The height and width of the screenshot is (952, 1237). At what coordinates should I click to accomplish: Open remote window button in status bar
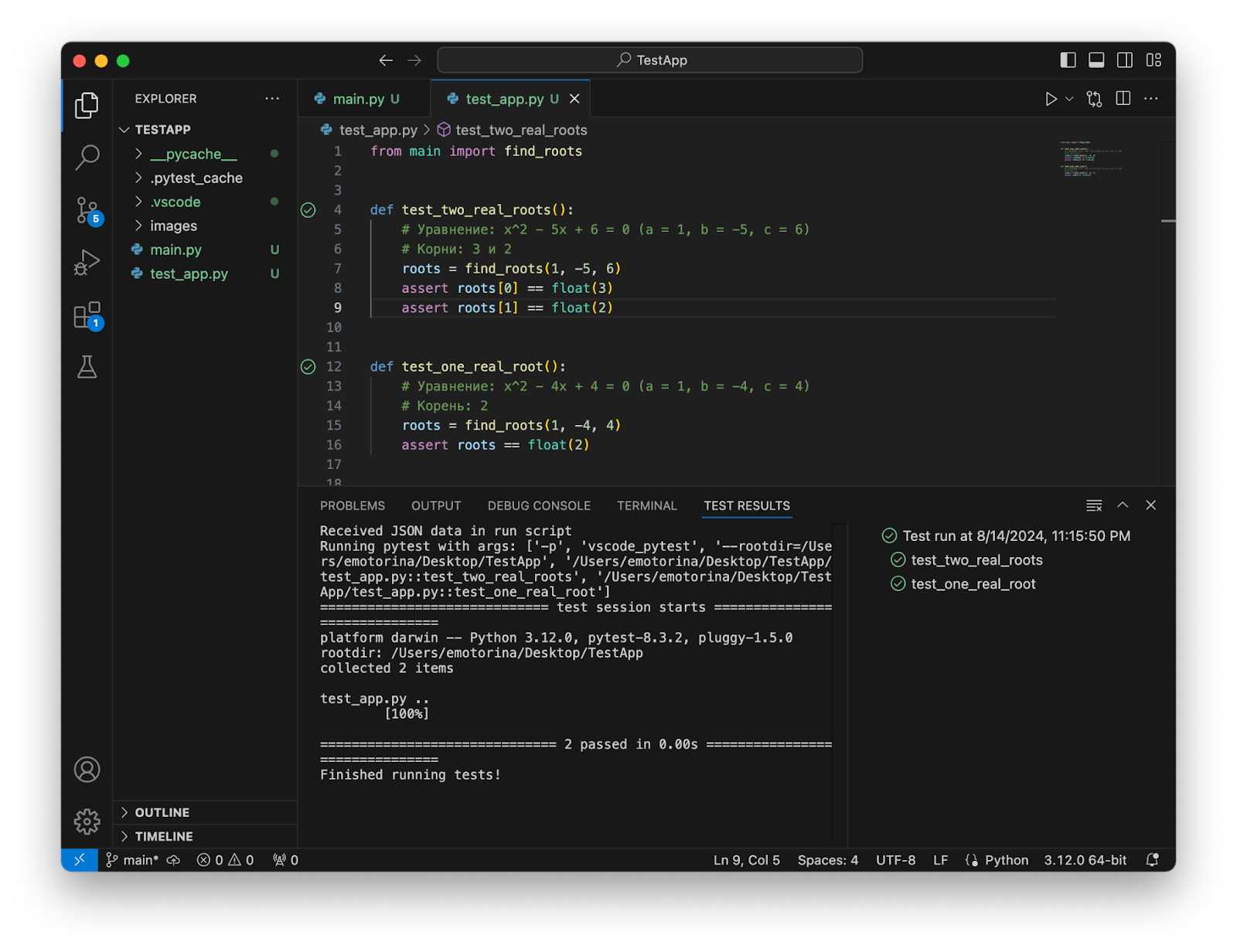[x=80, y=860]
